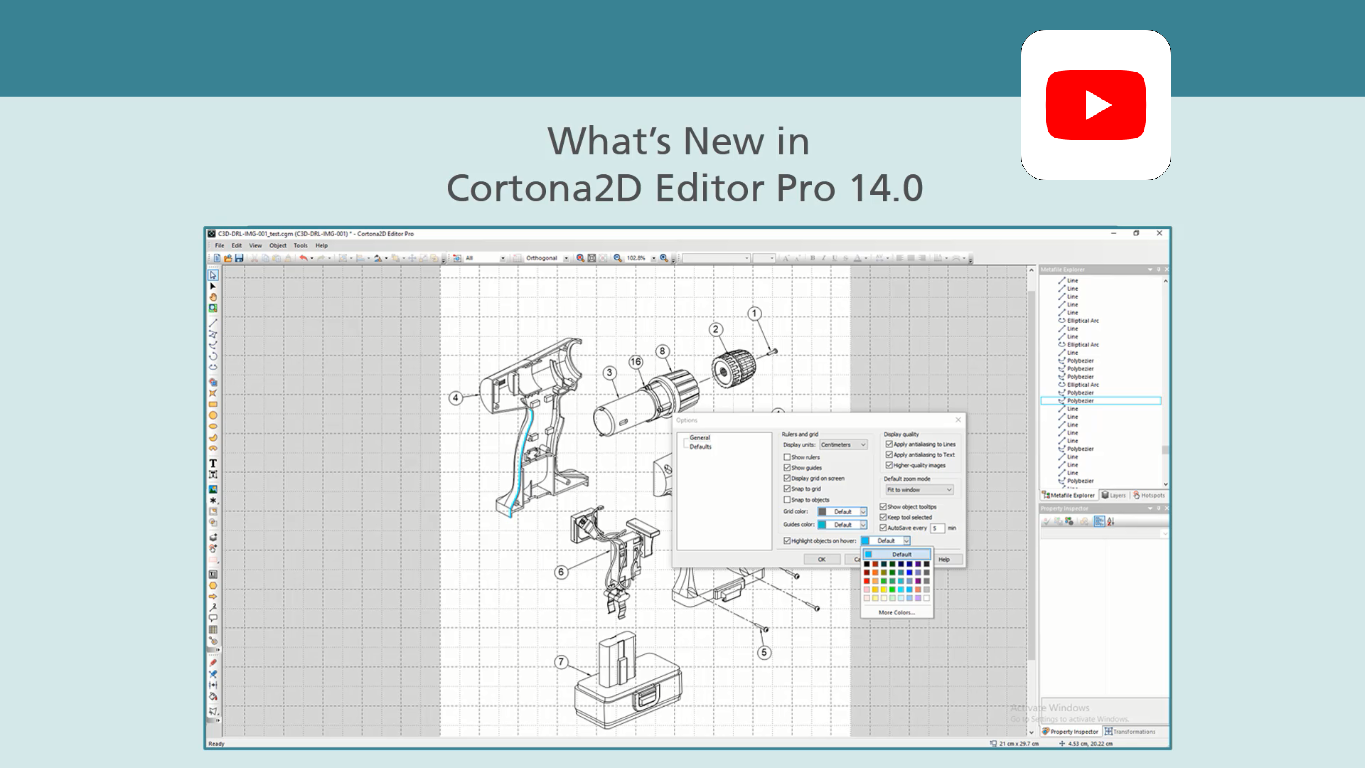The height and width of the screenshot is (768, 1365).
Task: Click the zoom out magnifier icon
Action: [x=618, y=258]
